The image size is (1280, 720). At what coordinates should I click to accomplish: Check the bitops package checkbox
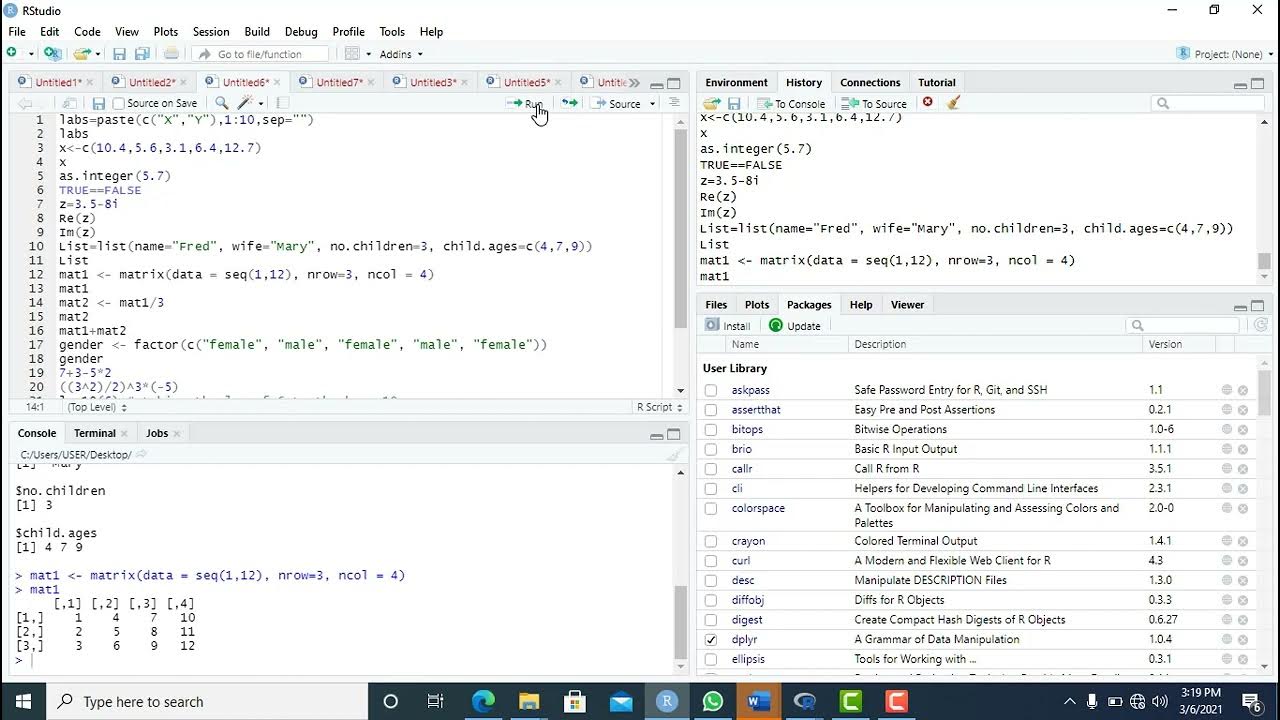[711, 430]
